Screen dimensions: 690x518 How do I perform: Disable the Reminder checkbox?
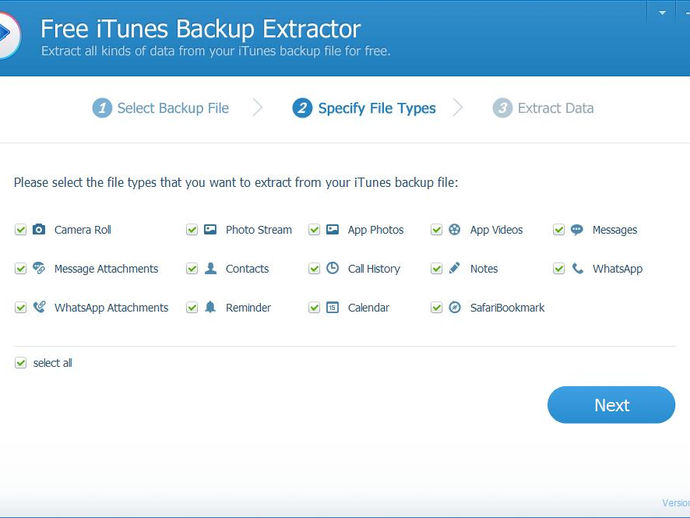click(x=192, y=307)
